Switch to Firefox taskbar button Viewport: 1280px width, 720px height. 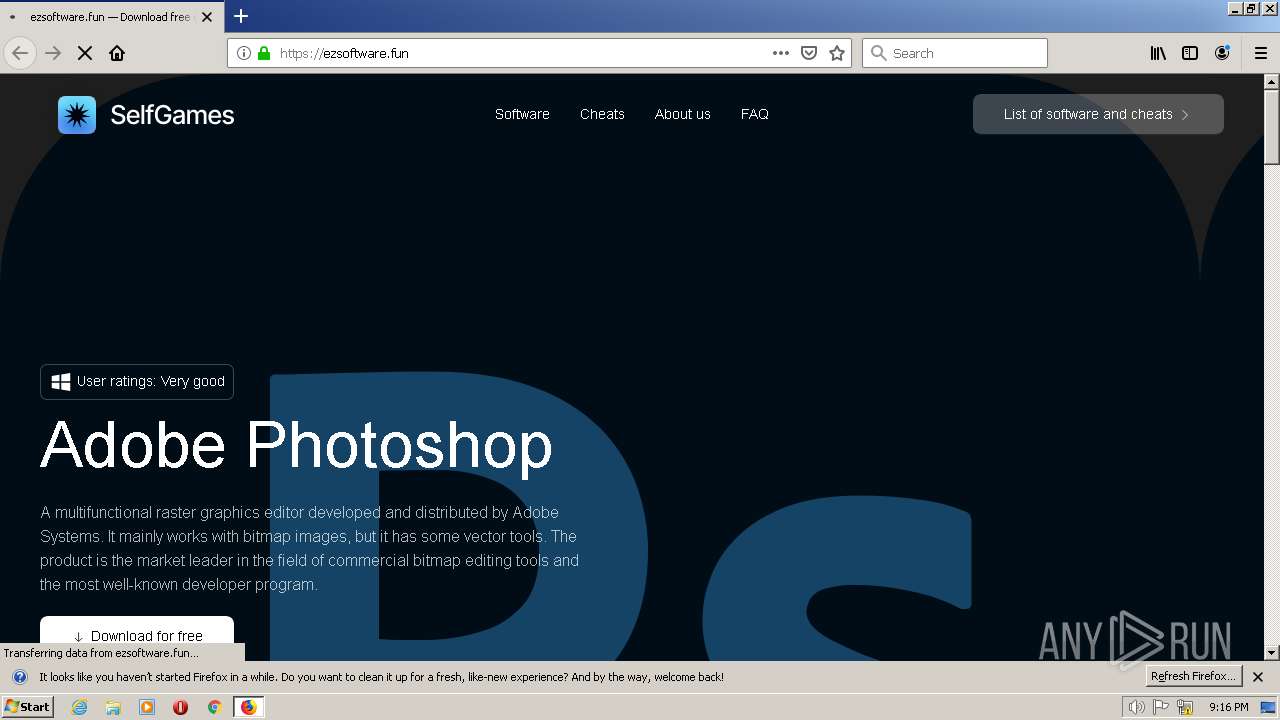(248, 707)
